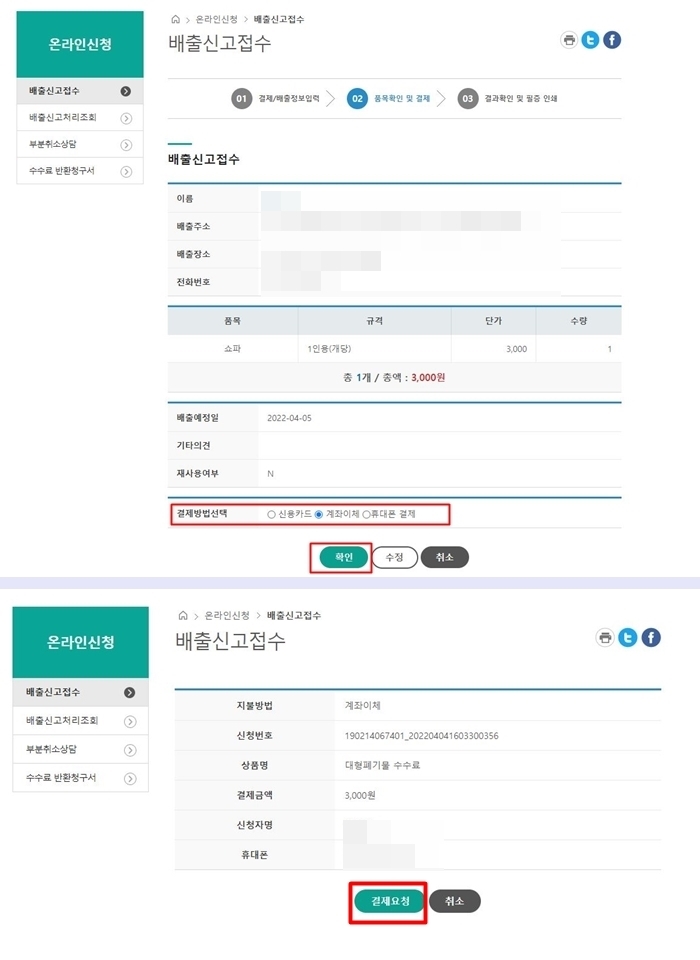Open Twitter sharing in the lower section
The width and height of the screenshot is (700, 960).
(x=627, y=637)
